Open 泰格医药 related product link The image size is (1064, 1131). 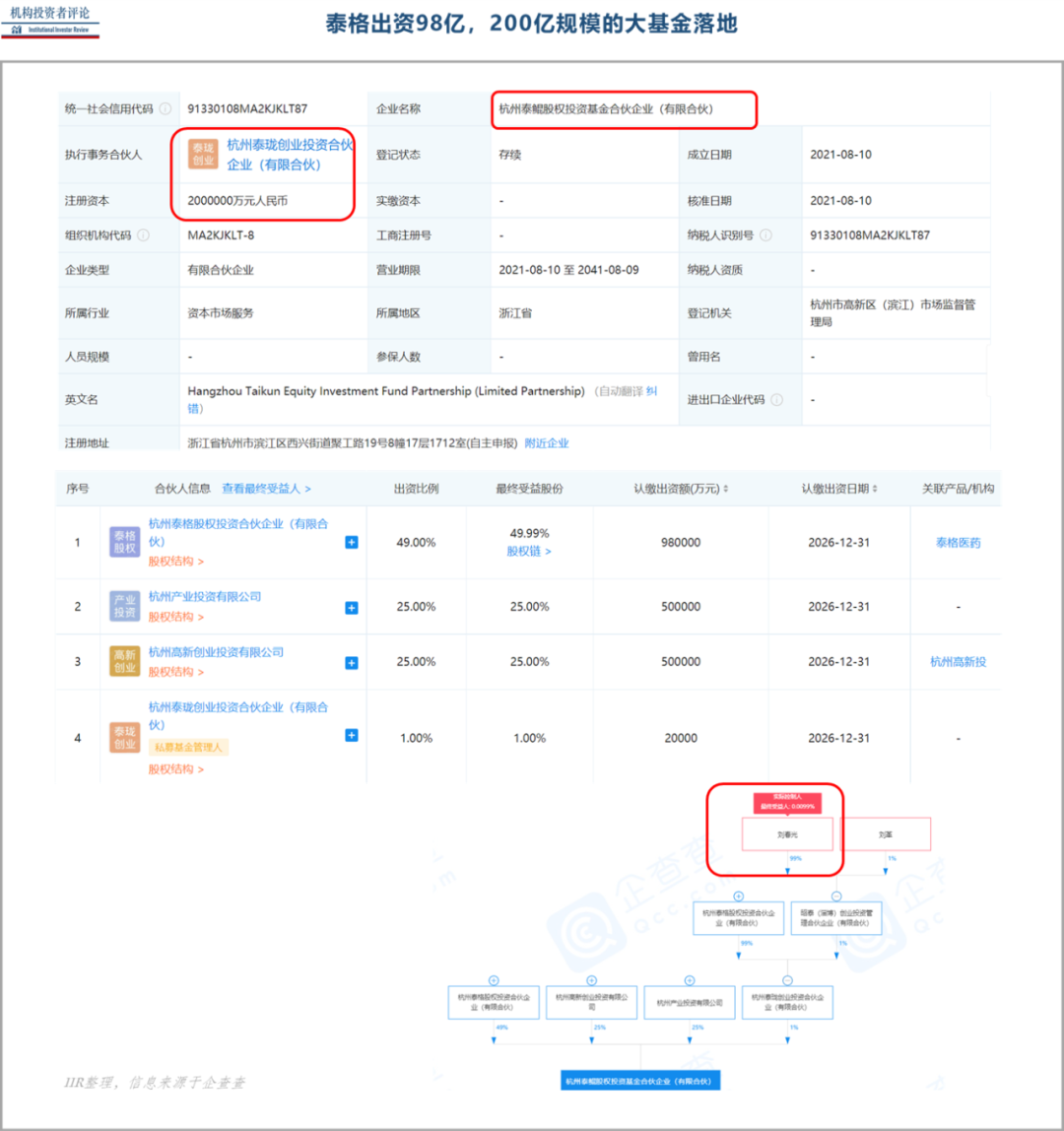click(x=958, y=543)
